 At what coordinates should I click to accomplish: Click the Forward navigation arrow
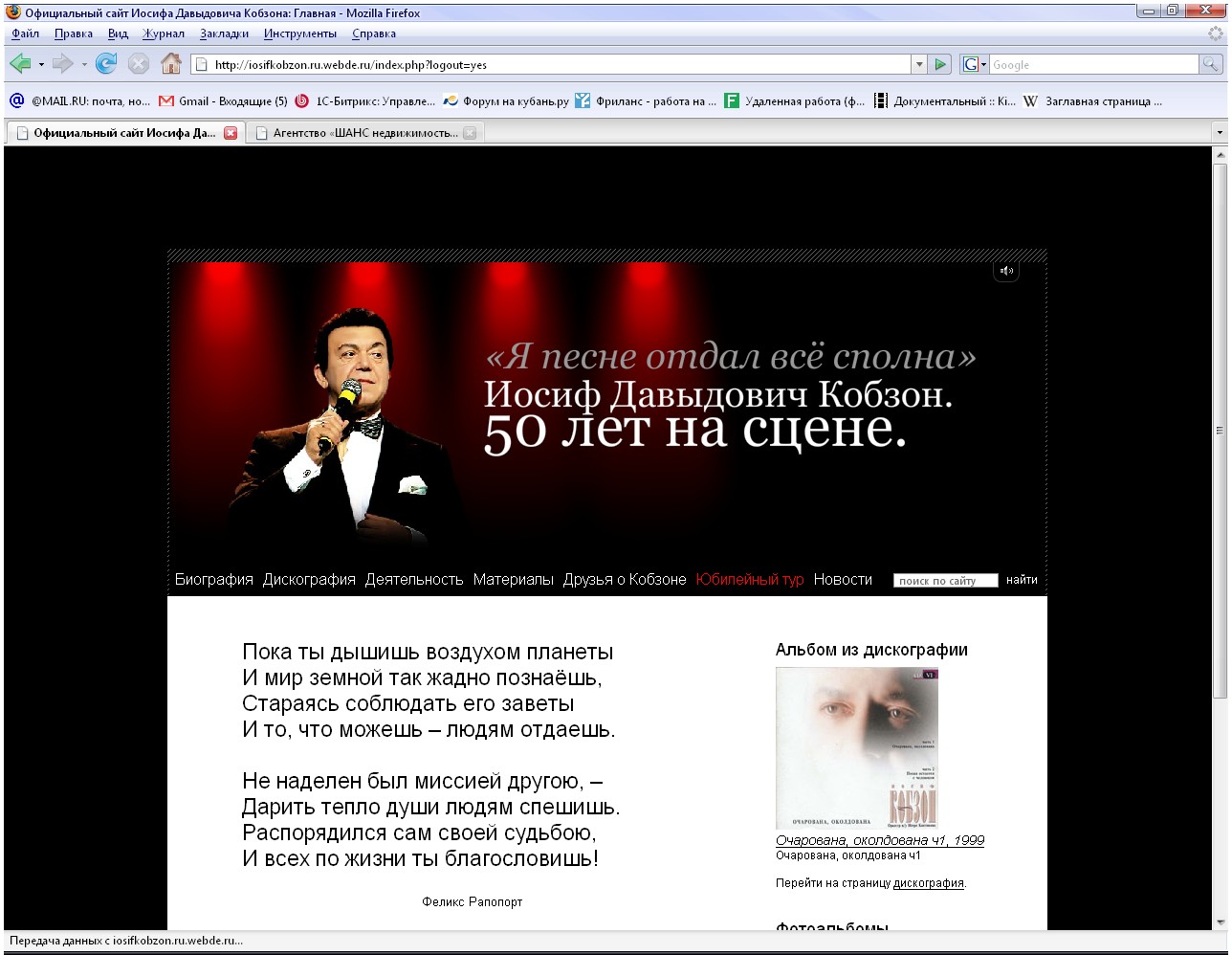62,64
